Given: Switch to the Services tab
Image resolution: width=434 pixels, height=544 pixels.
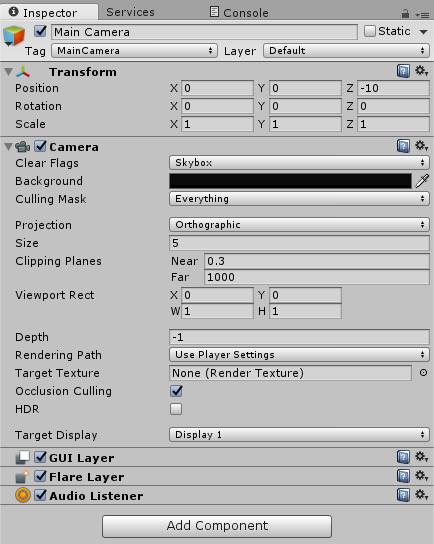Looking at the screenshot, I should pyautogui.click(x=130, y=12).
